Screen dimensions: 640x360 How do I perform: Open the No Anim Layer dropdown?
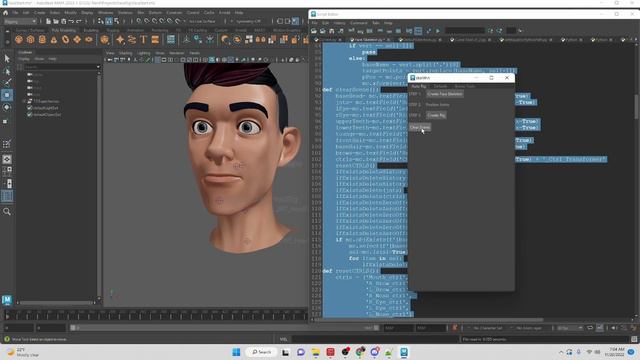pos(529,328)
